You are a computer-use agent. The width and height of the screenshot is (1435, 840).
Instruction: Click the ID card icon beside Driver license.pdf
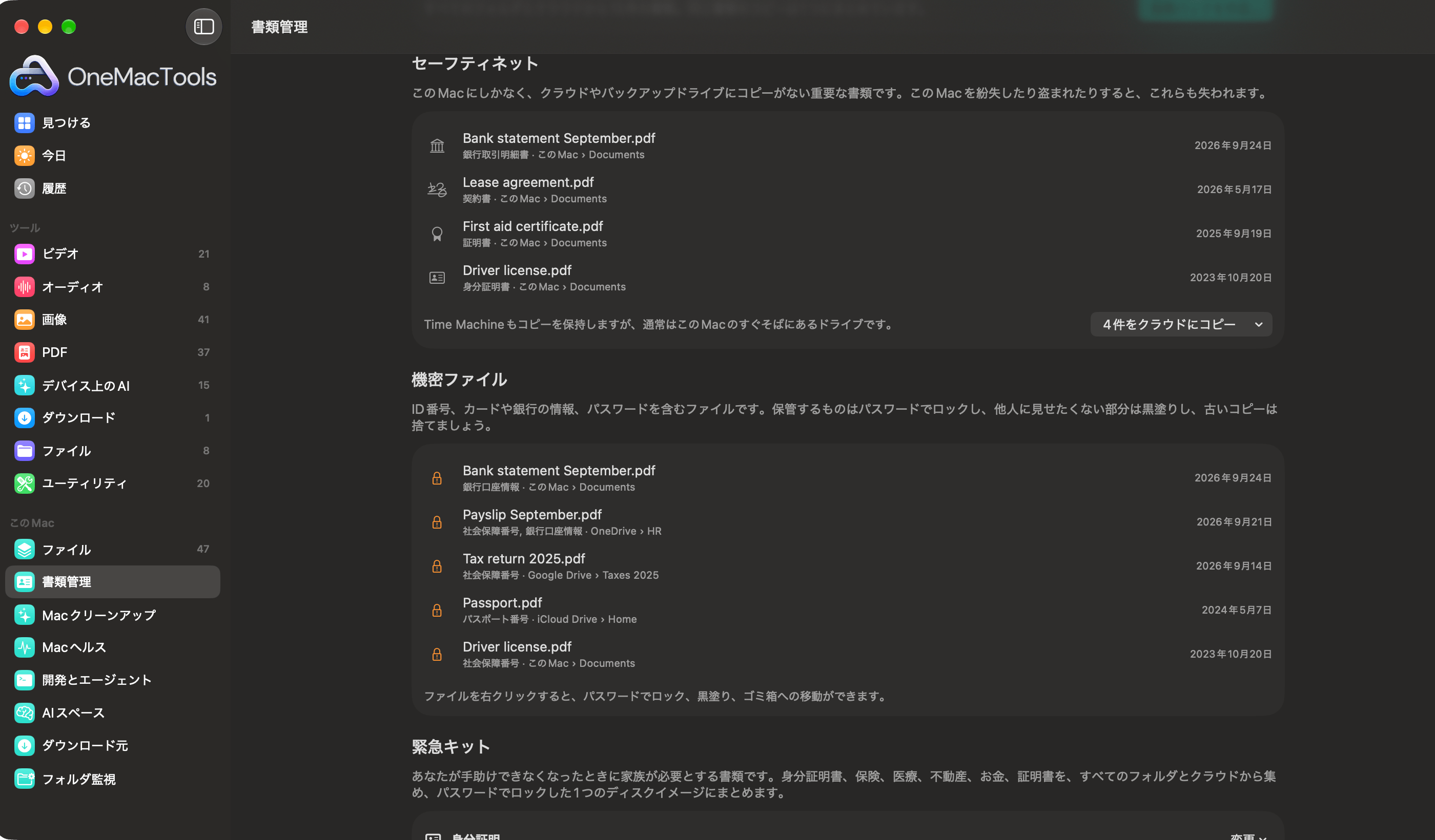(x=437, y=278)
